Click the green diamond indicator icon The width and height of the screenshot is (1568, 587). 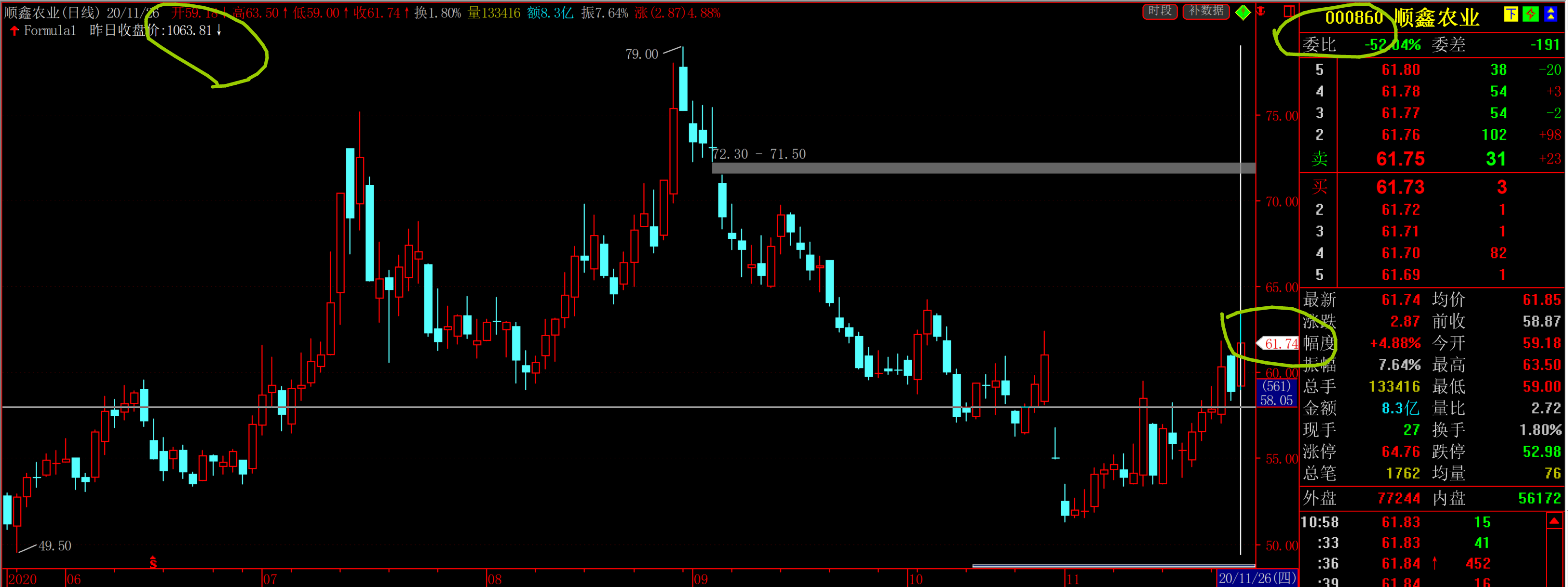[x=1243, y=12]
